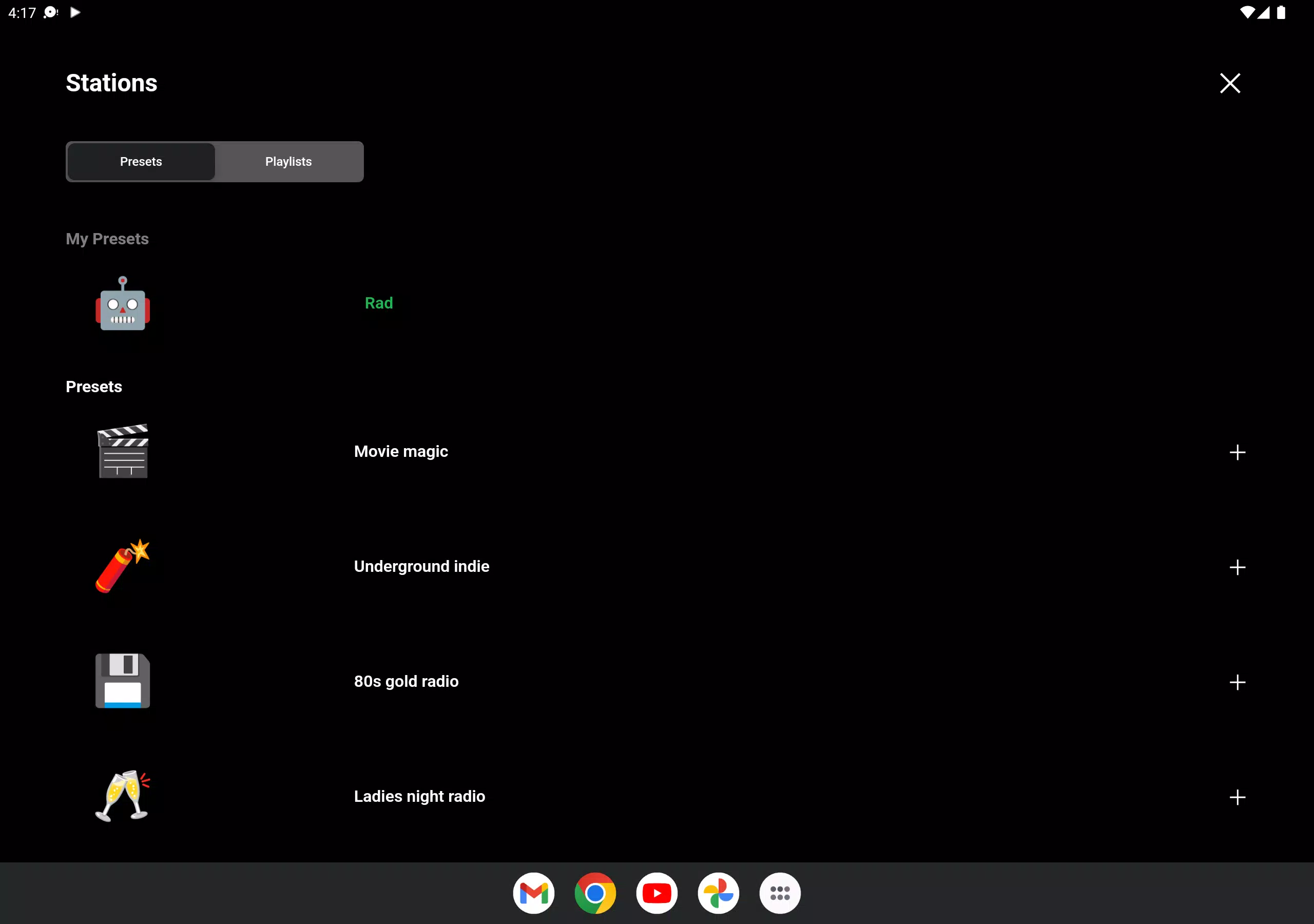Select the robot icon for Rad preset
This screenshot has height=924, width=1314.
[x=123, y=303]
